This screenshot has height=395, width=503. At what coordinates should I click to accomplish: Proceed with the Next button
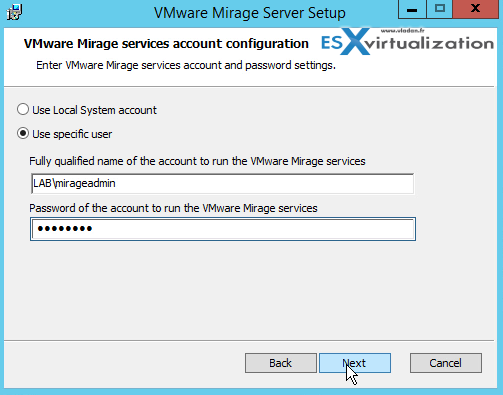click(x=355, y=363)
